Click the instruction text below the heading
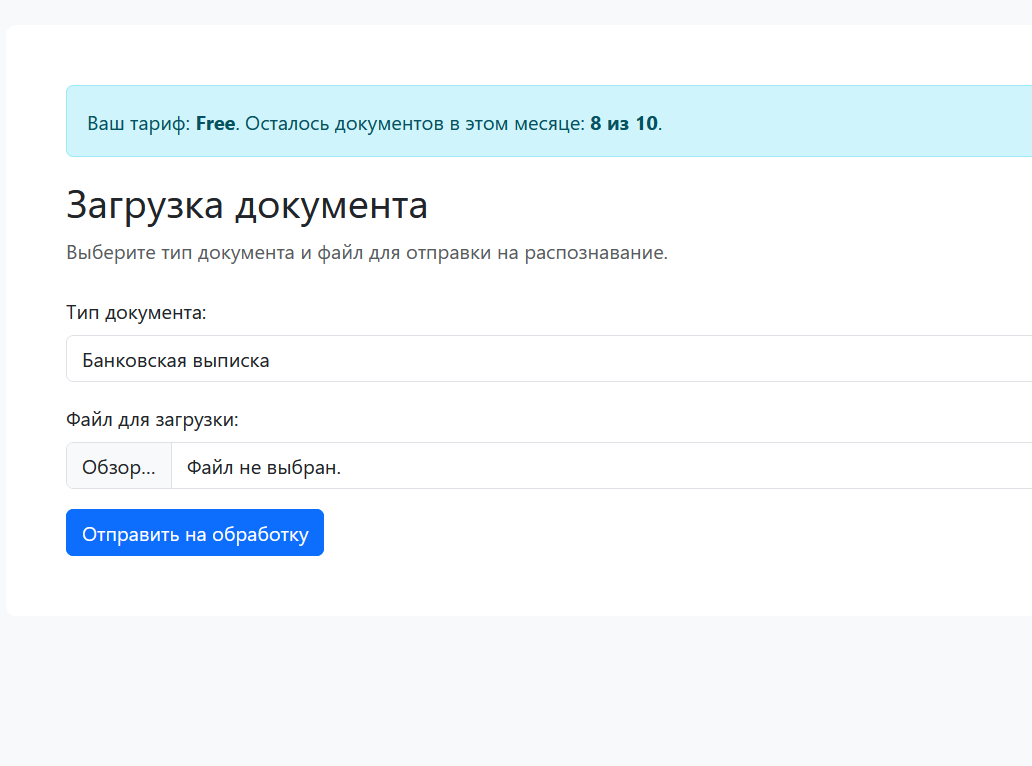The width and height of the screenshot is (1032, 766). coord(367,252)
